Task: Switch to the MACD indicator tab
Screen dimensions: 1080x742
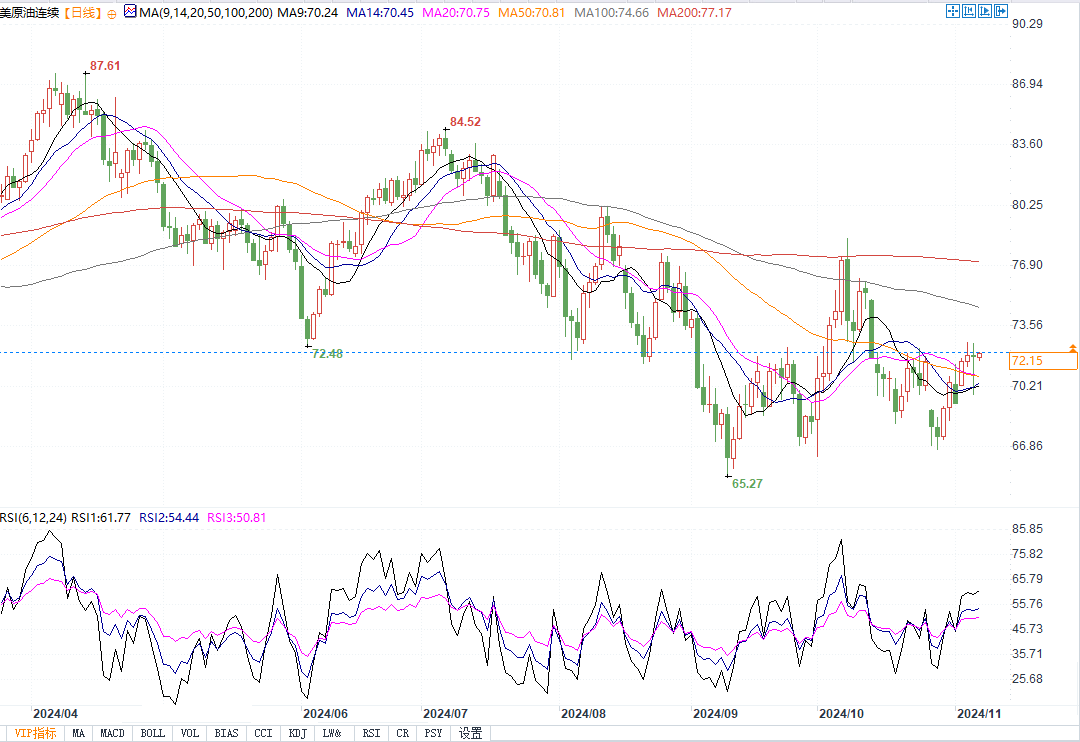Action: coord(112,733)
